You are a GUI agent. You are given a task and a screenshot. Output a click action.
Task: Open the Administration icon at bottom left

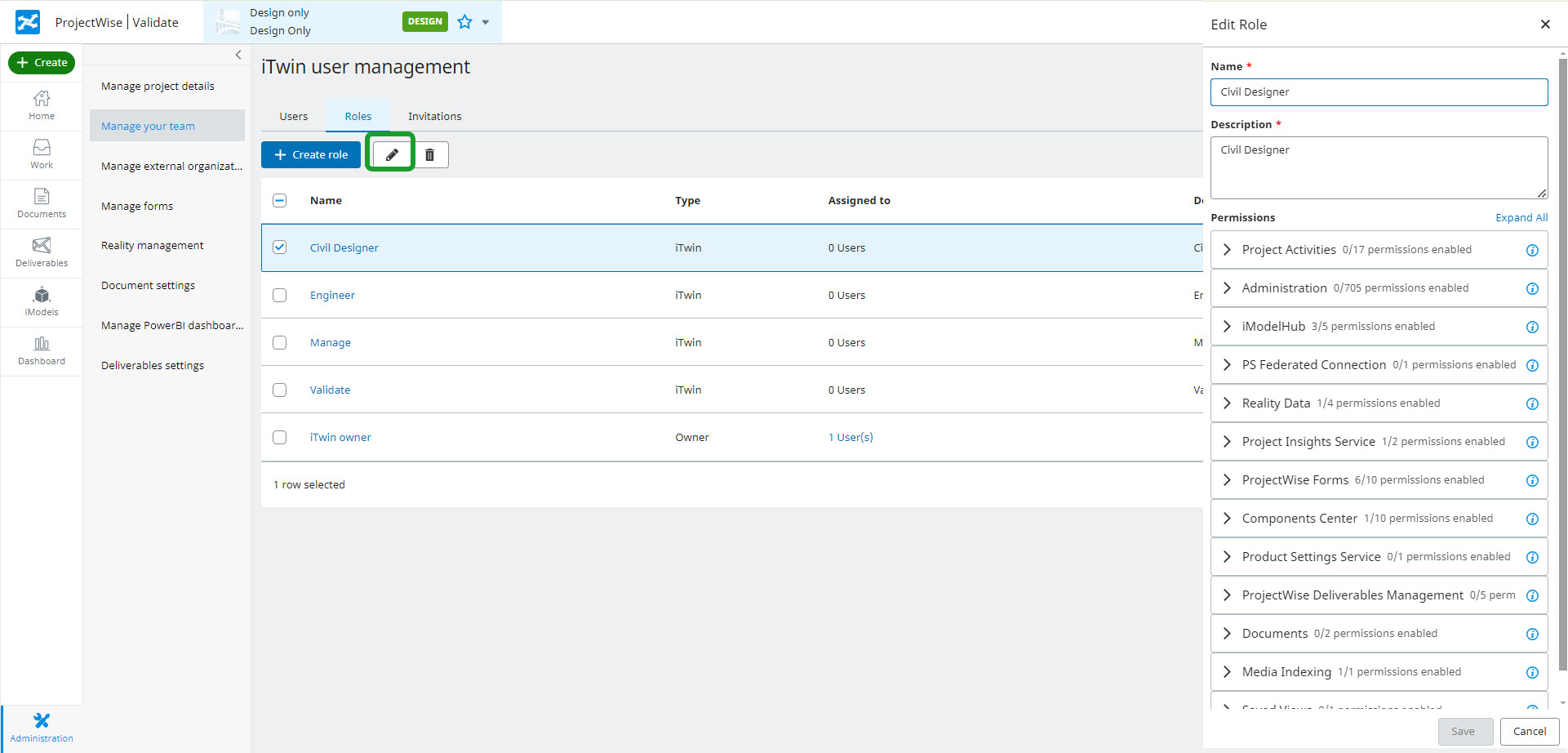point(42,725)
